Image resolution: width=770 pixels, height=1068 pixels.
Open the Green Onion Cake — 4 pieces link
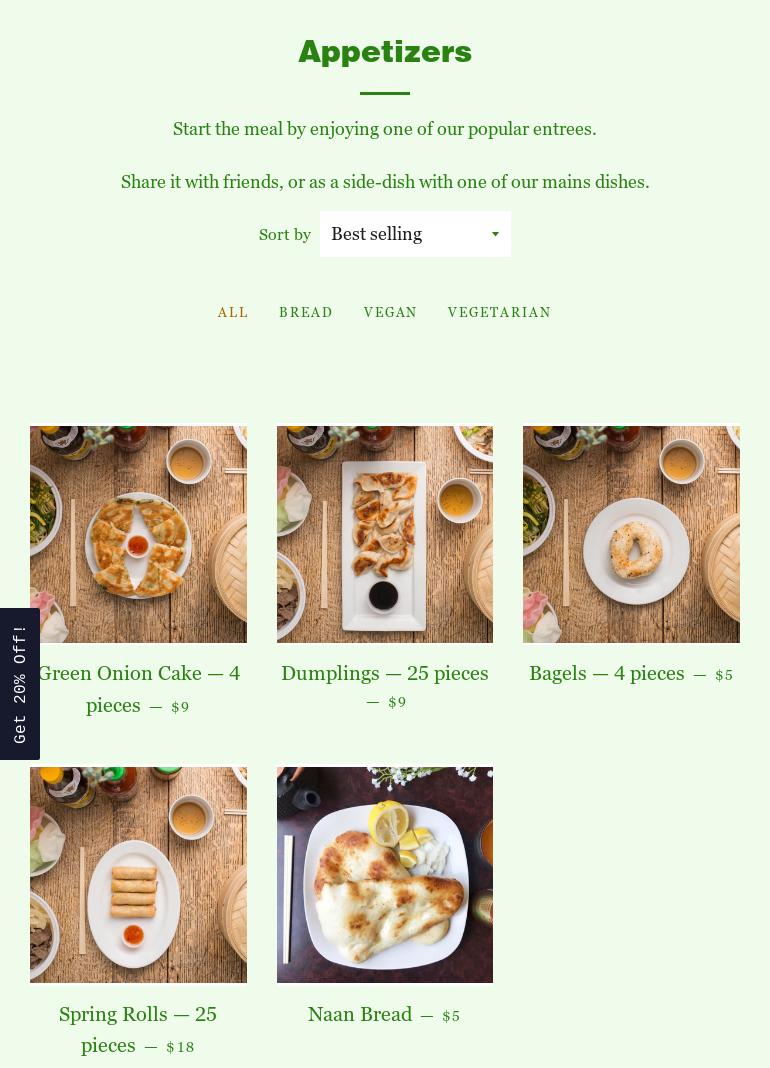tap(138, 689)
